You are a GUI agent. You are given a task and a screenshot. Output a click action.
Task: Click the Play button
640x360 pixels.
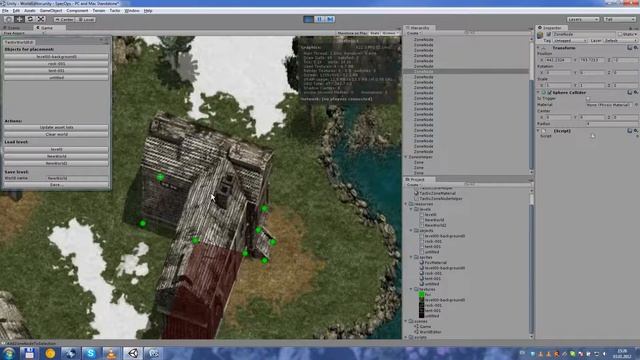click(309, 19)
